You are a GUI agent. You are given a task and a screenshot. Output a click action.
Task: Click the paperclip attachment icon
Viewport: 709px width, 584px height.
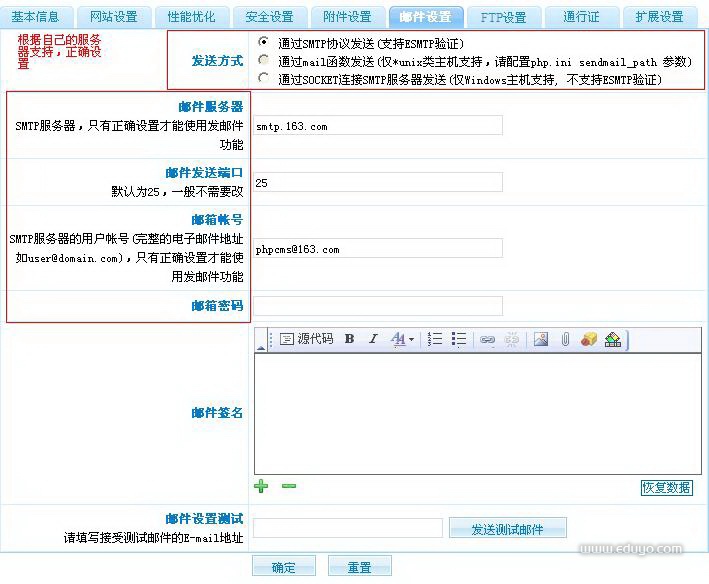(x=565, y=339)
